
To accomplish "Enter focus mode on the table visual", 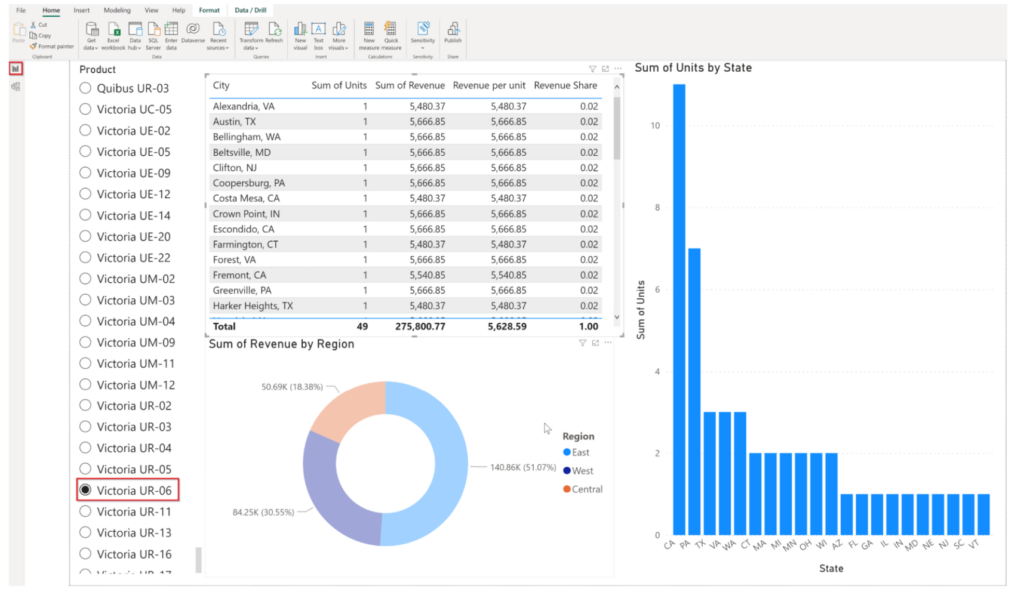I will [x=605, y=68].
